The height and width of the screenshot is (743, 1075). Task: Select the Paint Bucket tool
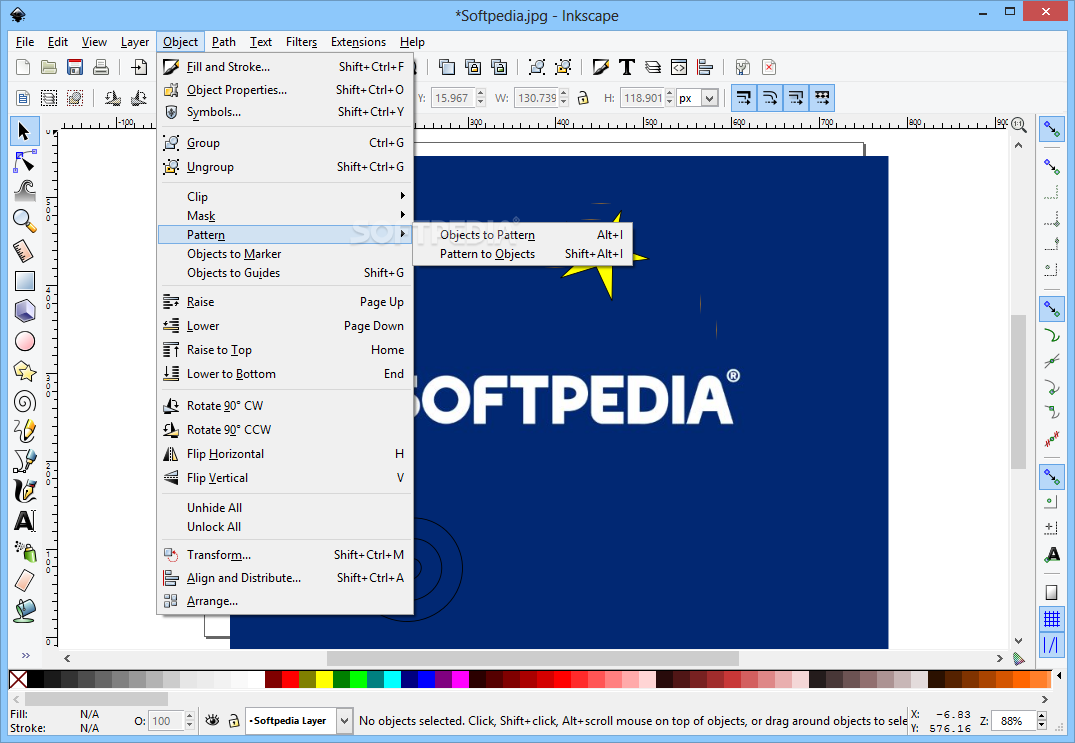[x=25, y=610]
